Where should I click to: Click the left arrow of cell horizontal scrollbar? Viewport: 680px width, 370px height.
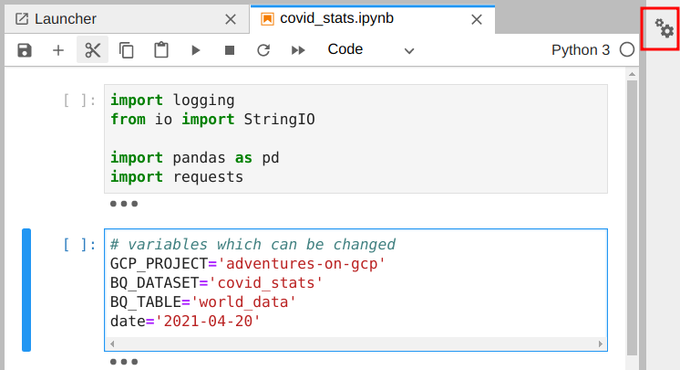click(112, 344)
